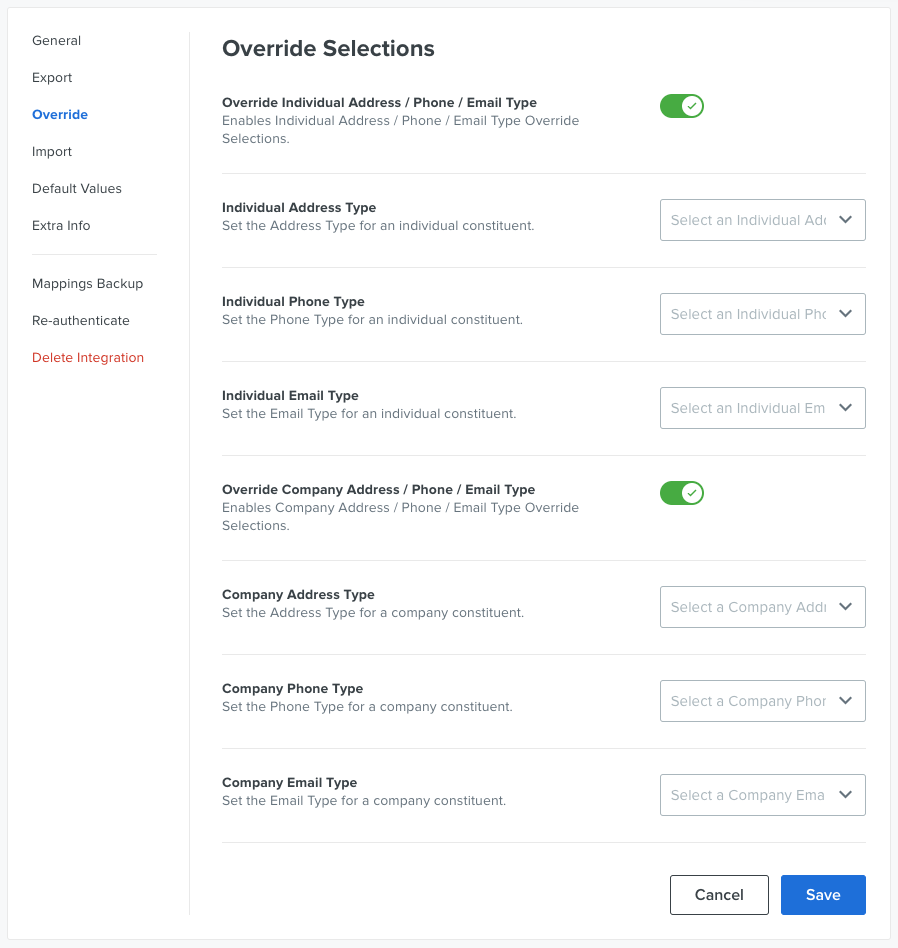Click the 'Individual Phone Type' label
The image size is (898, 948).
293,301
